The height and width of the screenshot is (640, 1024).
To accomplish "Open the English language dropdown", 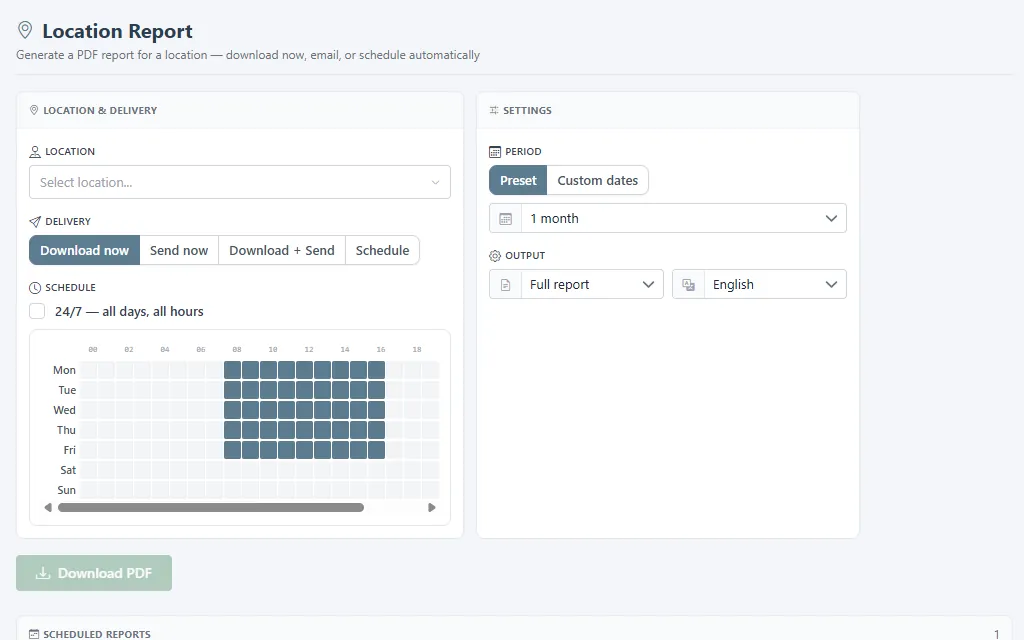I will [x=759, y=285].
